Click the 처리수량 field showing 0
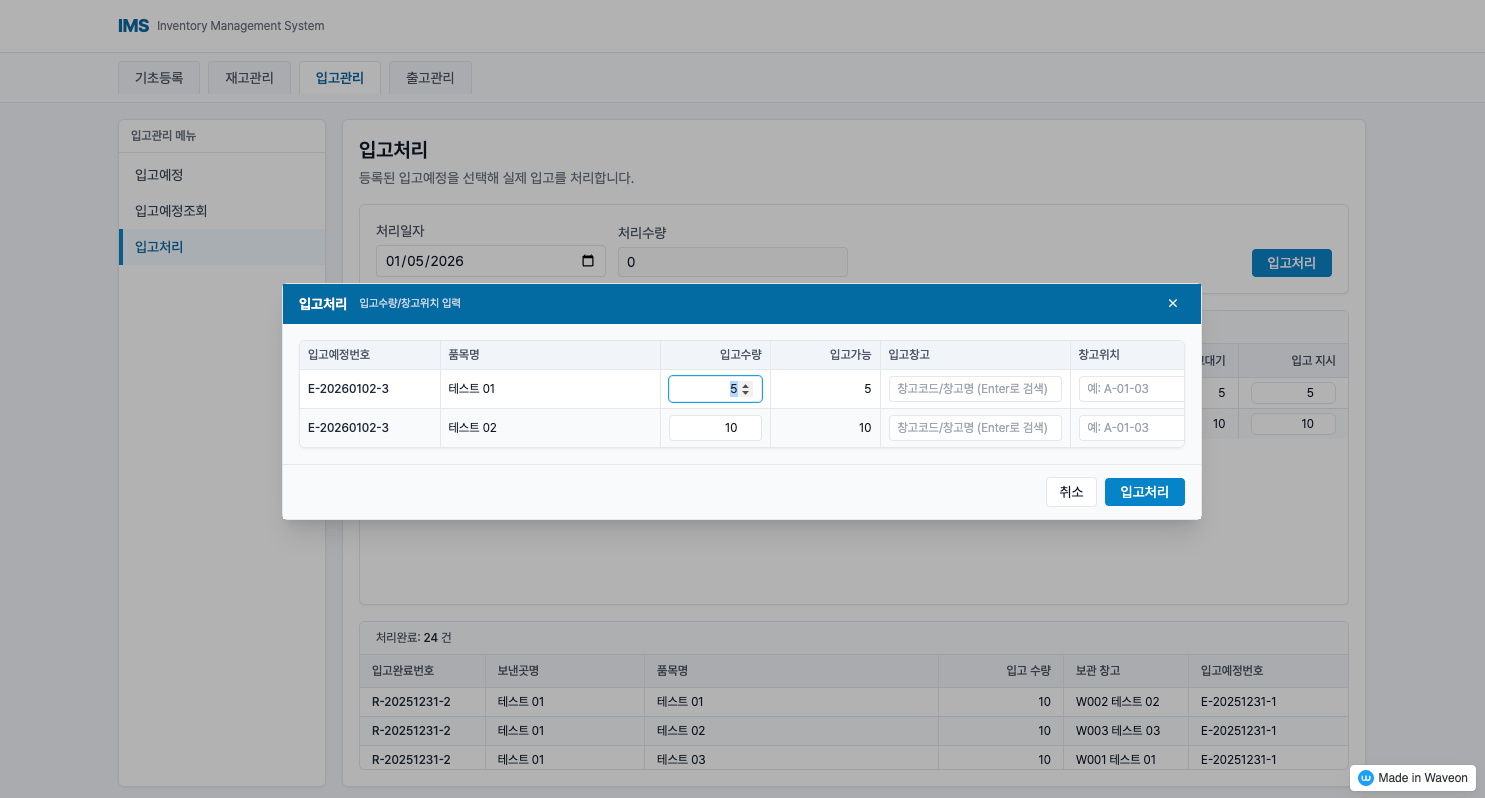The width and height of the screenshot is (1485, 798). [x=732, y=262]
